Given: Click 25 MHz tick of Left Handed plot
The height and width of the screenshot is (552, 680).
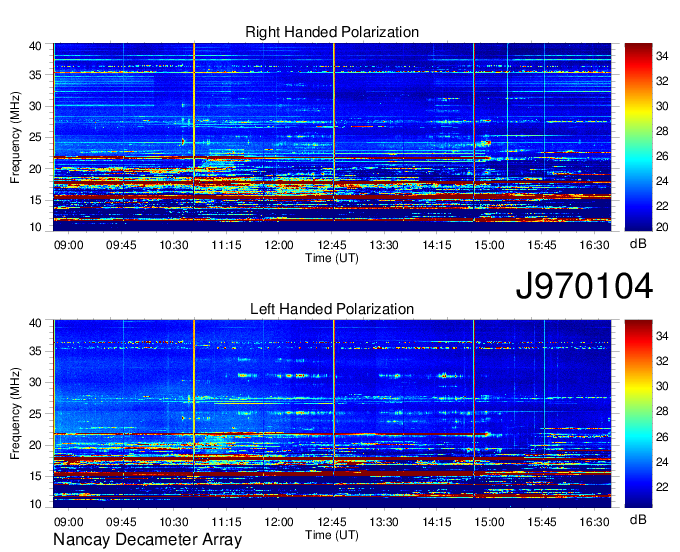Looking at the screenshot, I should [35, 414].
